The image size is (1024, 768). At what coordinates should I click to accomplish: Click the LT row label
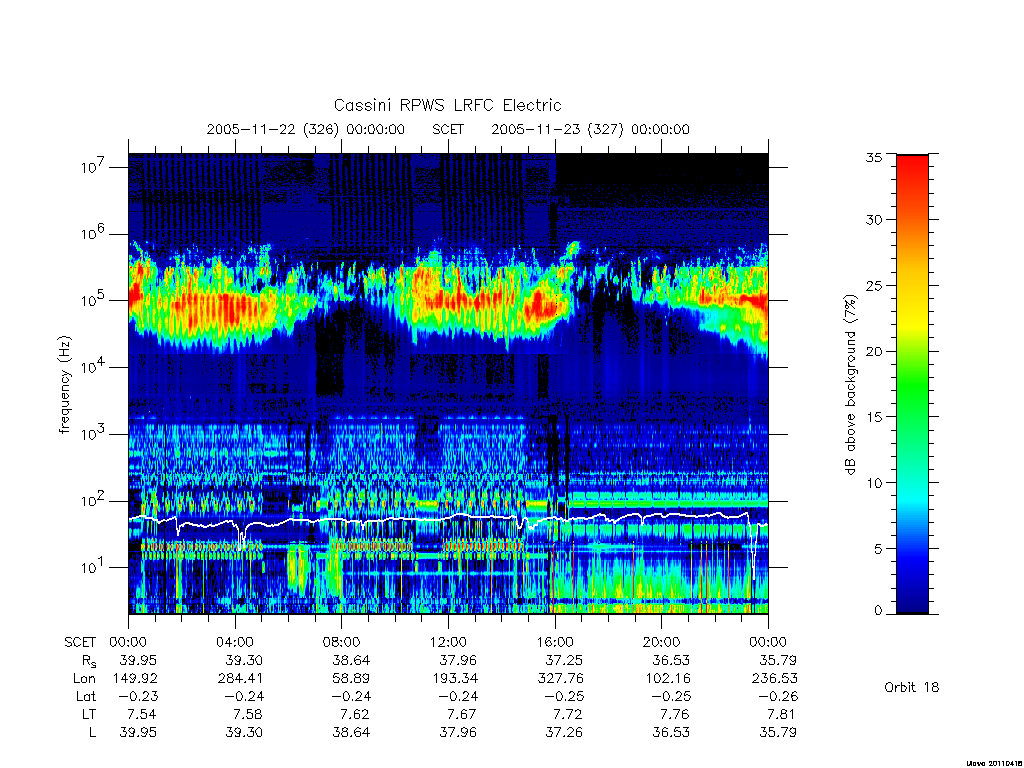pos(89,714)
